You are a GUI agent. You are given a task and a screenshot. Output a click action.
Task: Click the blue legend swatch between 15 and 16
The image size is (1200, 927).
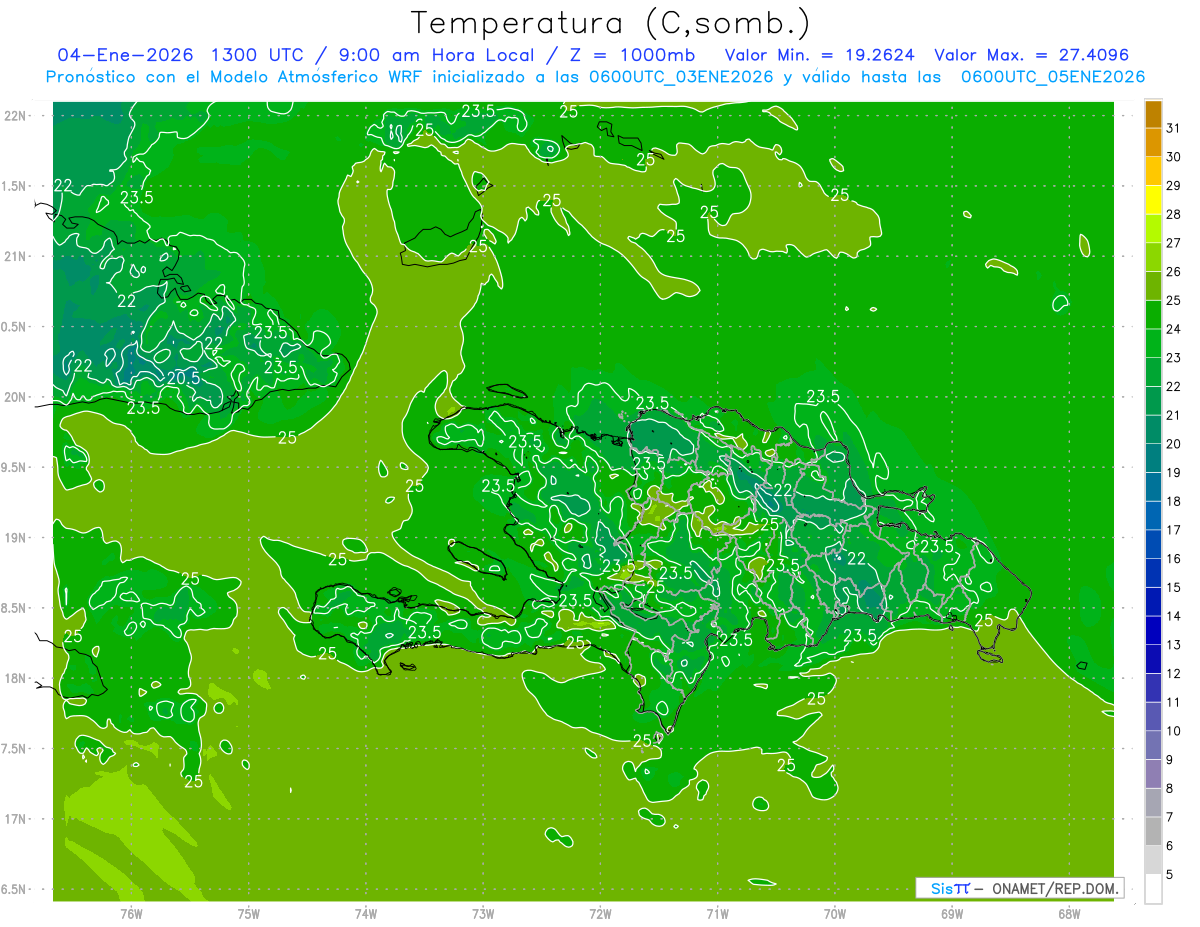[1153, 574]
